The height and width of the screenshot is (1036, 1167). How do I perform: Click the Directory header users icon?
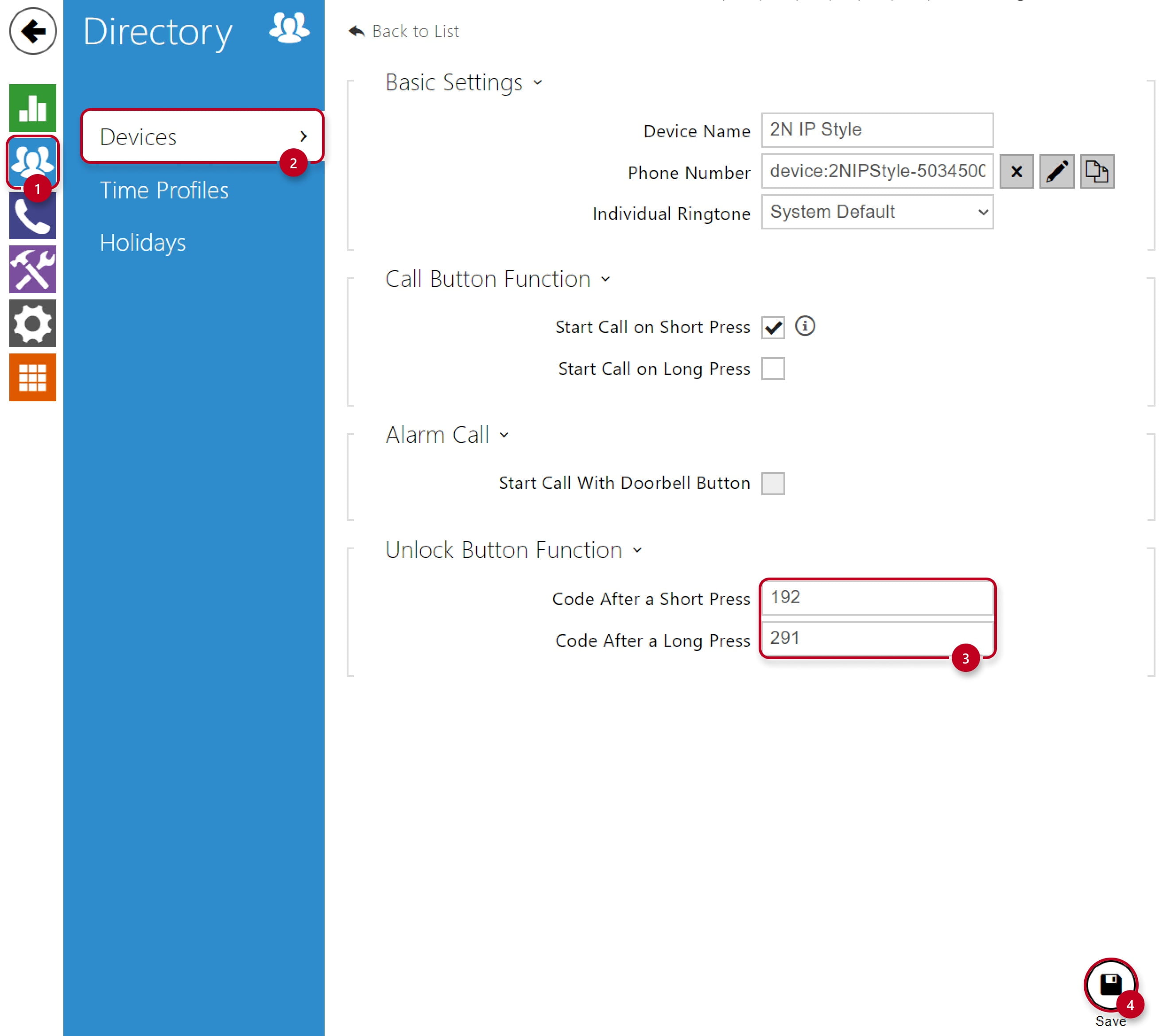289,27
